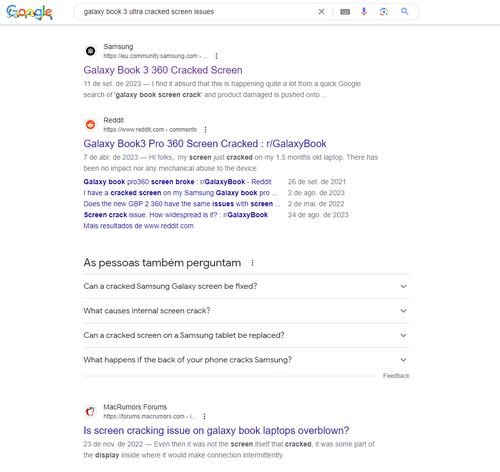The image size is (500, 472).
Task: Search by image with Lens icon
Action: click(x=384, y=12)
